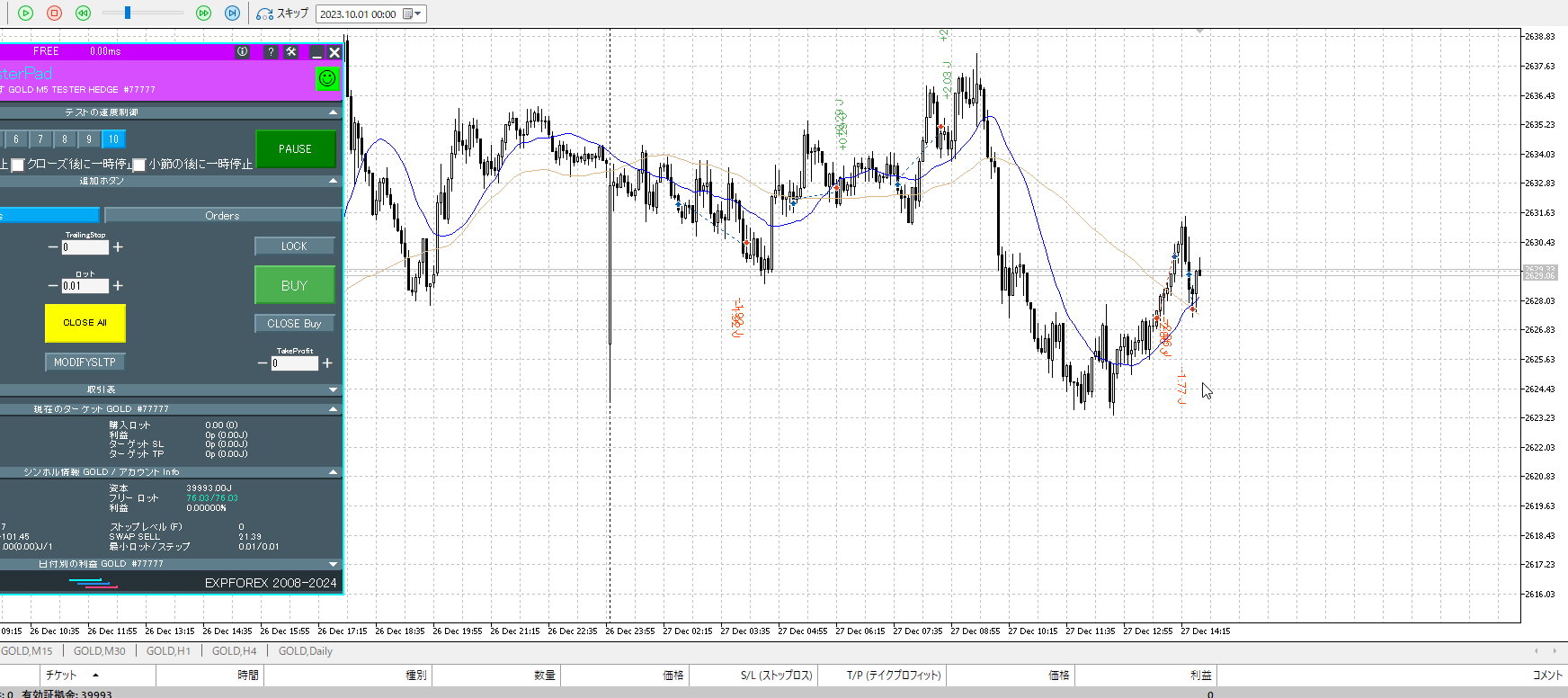
Task: Click the tester speed slider handle
Action: coord(128,13)
